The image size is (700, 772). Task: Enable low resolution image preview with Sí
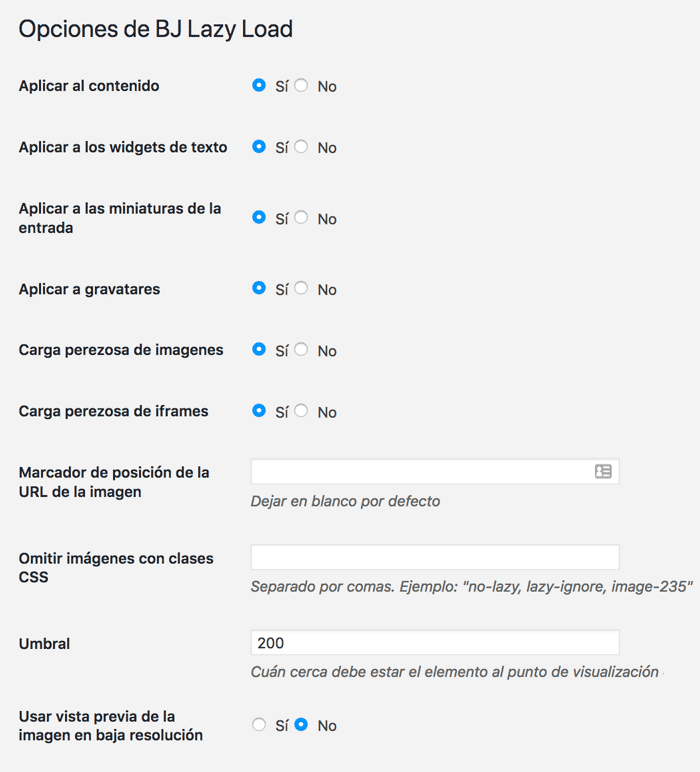pos(259,725)
